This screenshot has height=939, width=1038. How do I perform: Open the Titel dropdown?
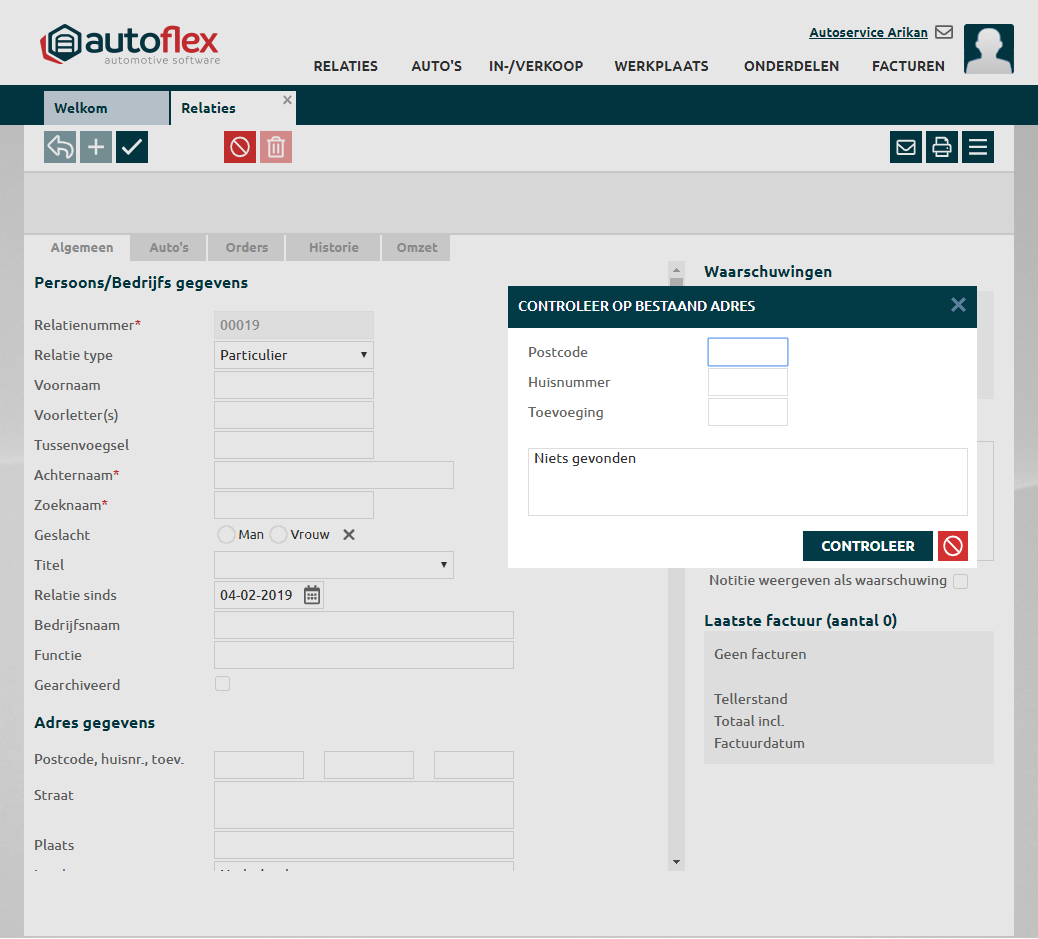coord(334,565)
